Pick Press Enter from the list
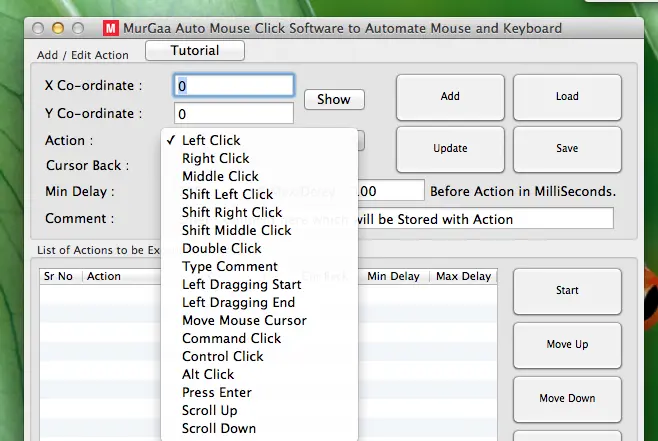 [217, 392]
